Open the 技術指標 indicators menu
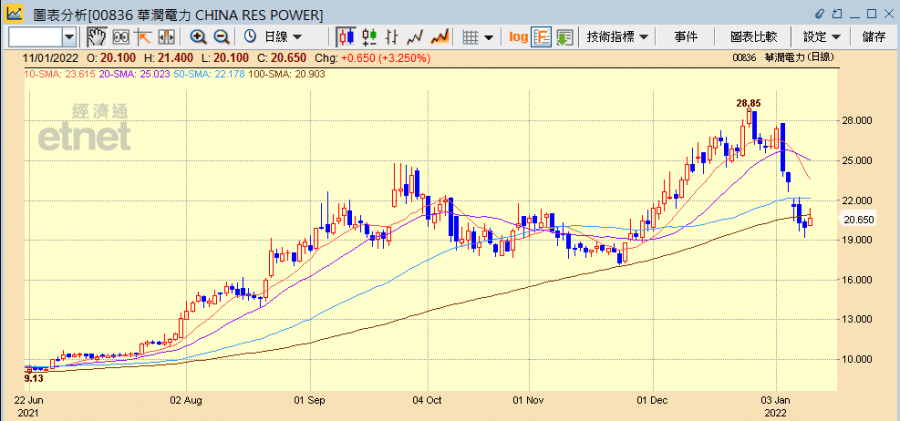Screen dimensions: 900x421 617,37
